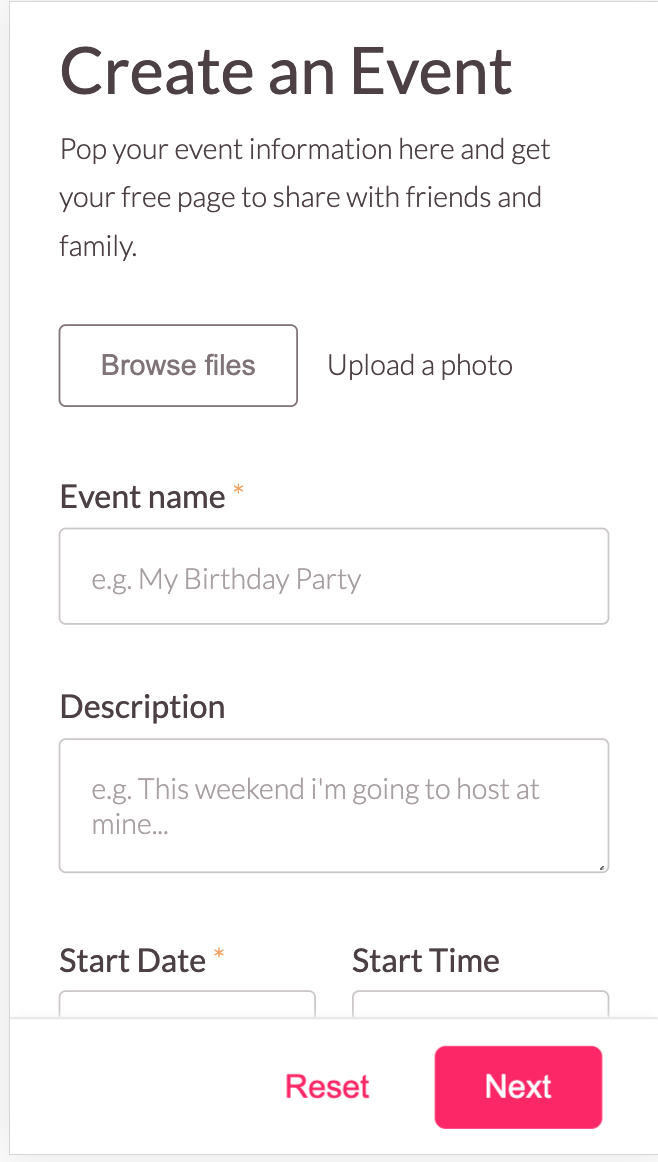Click Upload a photo
The image size is (658, 1162).
click(x=420, y=365)
